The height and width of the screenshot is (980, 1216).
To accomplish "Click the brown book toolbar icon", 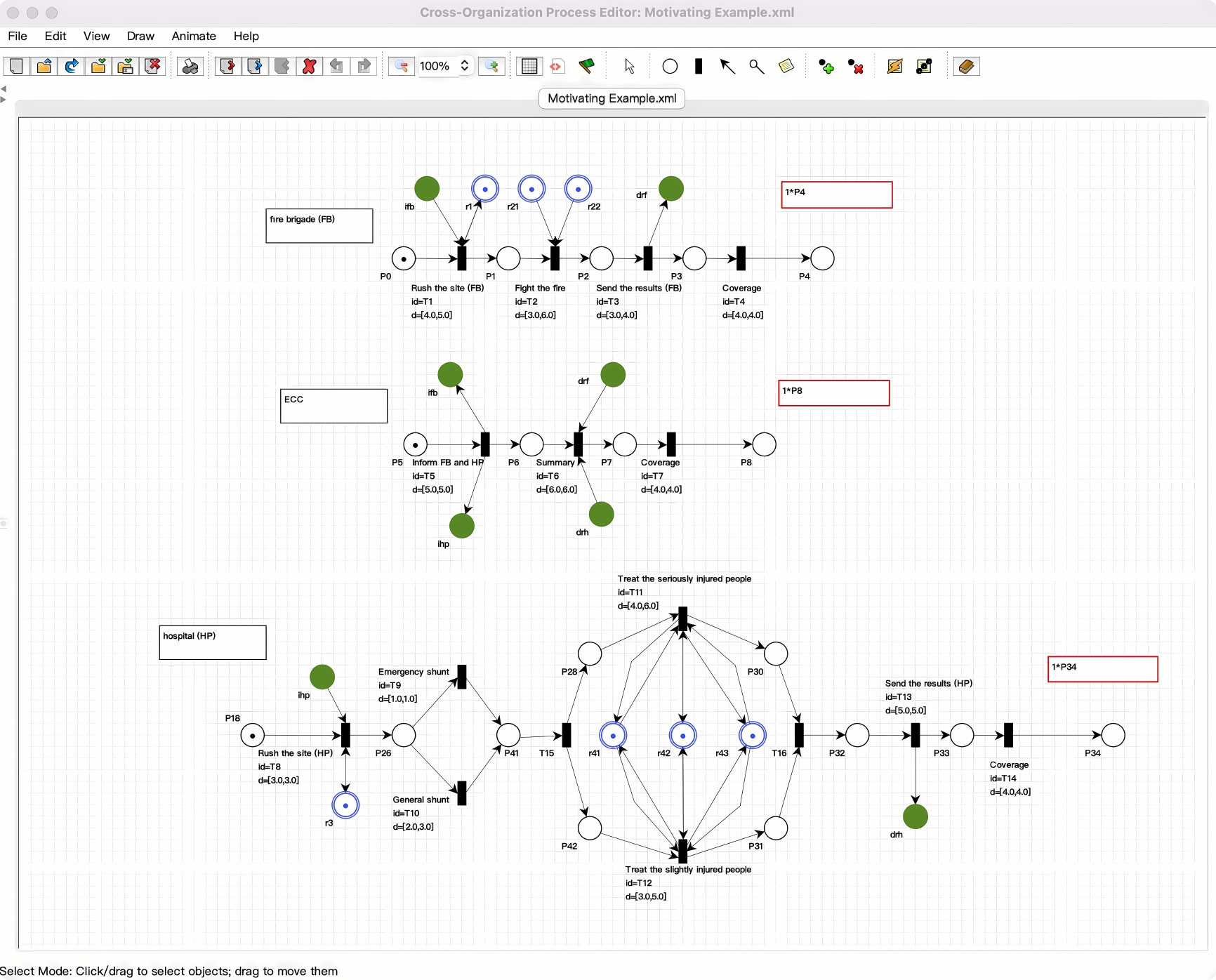I will tap(966, 66).
